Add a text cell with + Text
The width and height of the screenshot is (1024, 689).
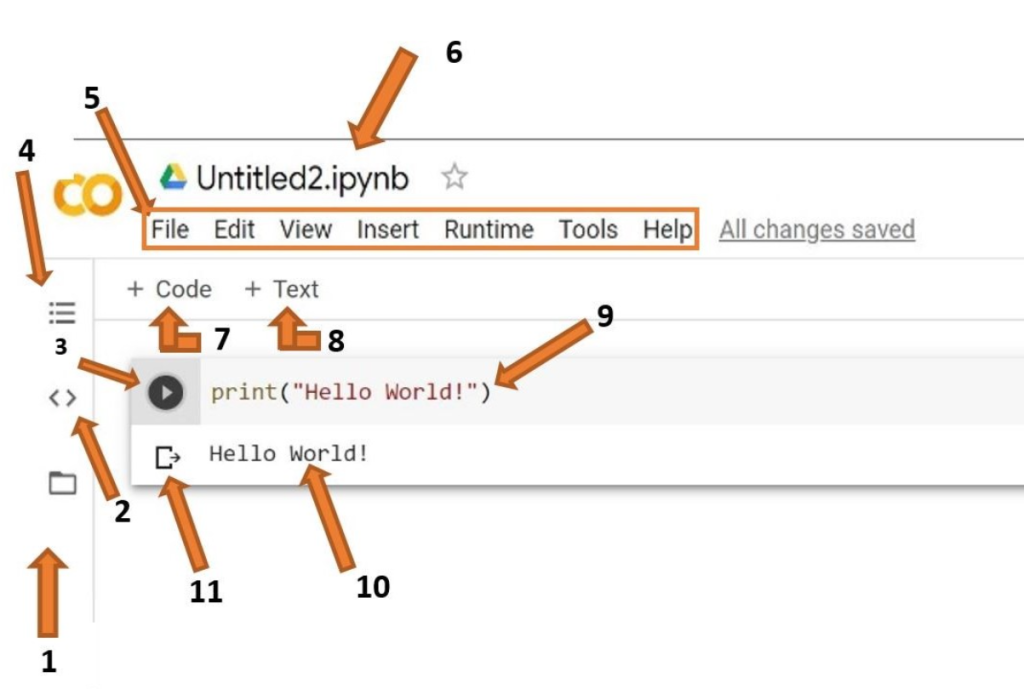[x=282, y=290]
